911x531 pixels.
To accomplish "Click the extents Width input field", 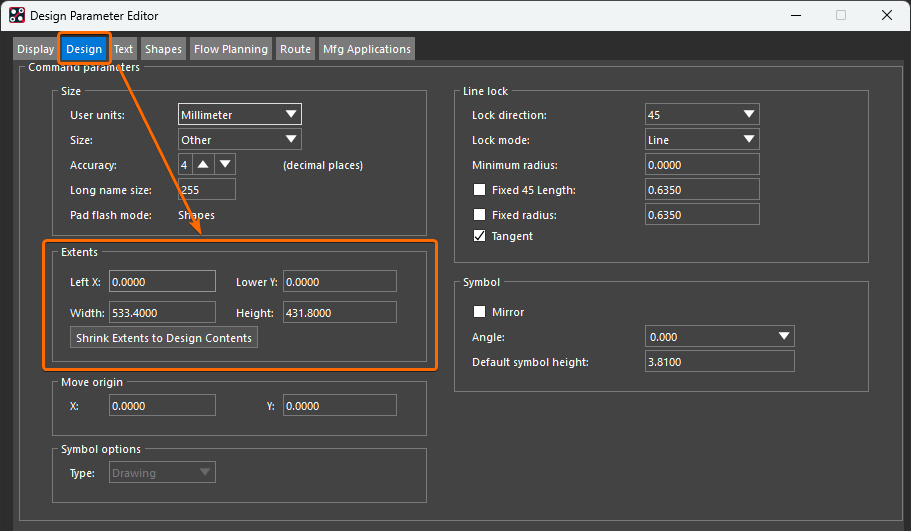I will pyautogui.click(x=162, y=313).
